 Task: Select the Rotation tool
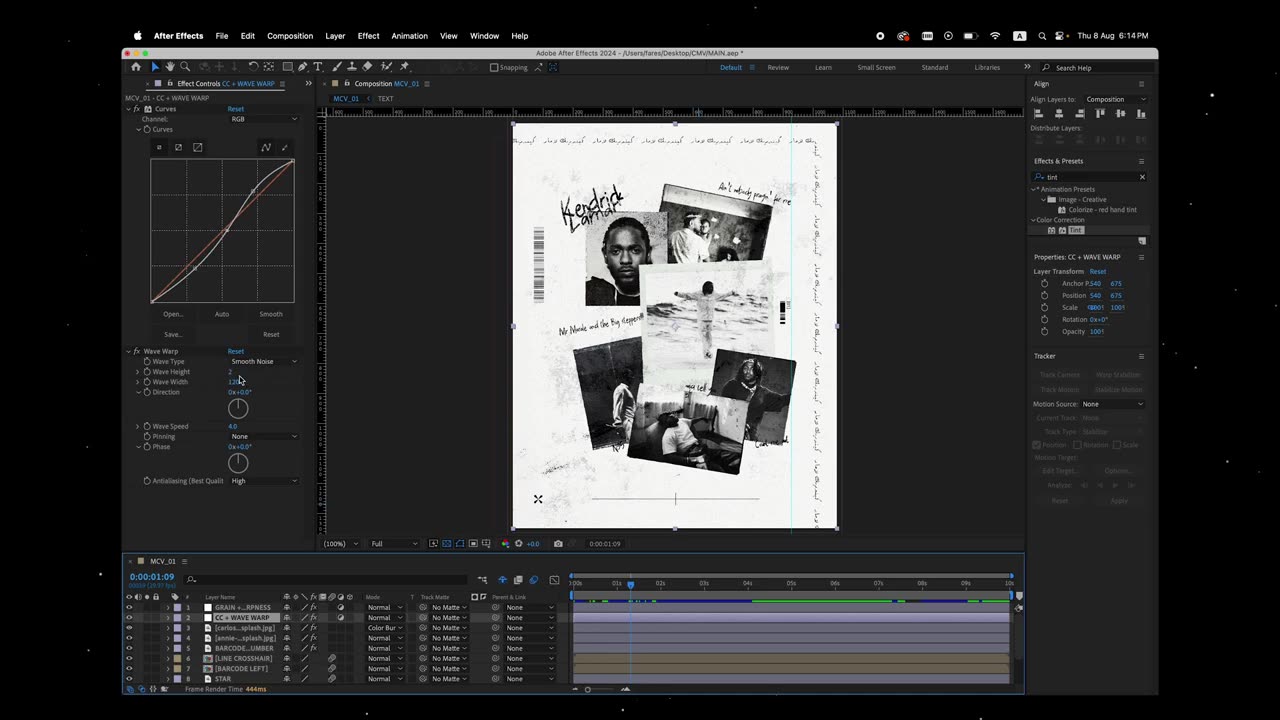pos(254,67)
